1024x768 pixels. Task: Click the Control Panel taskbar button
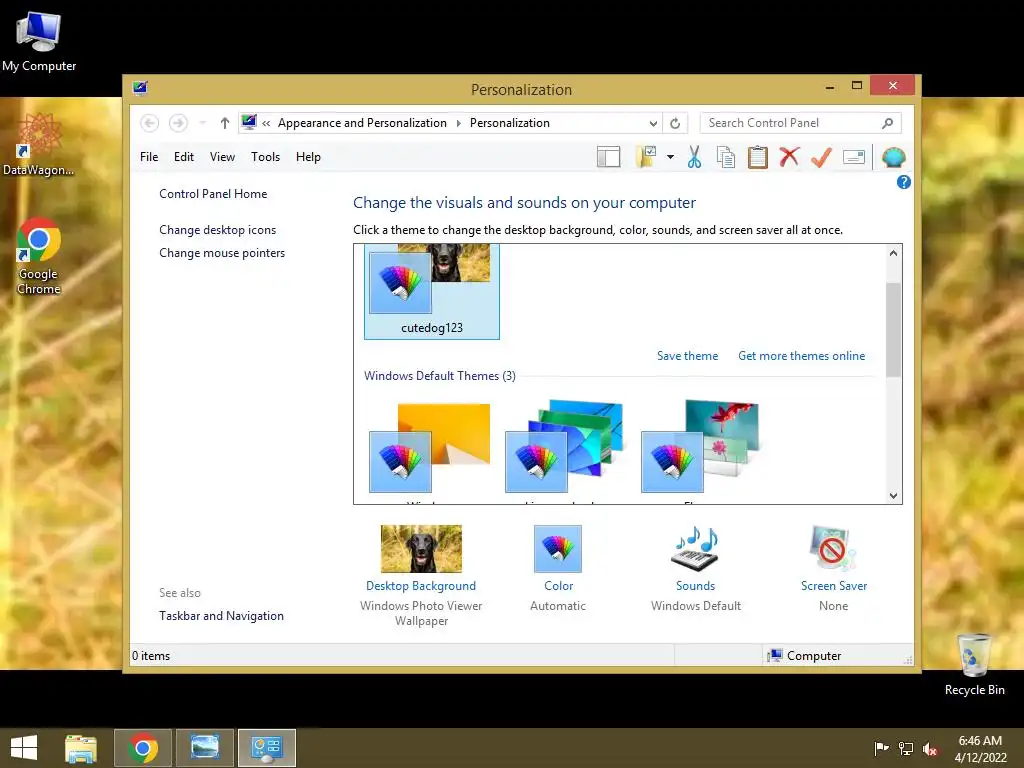point(266,748)
